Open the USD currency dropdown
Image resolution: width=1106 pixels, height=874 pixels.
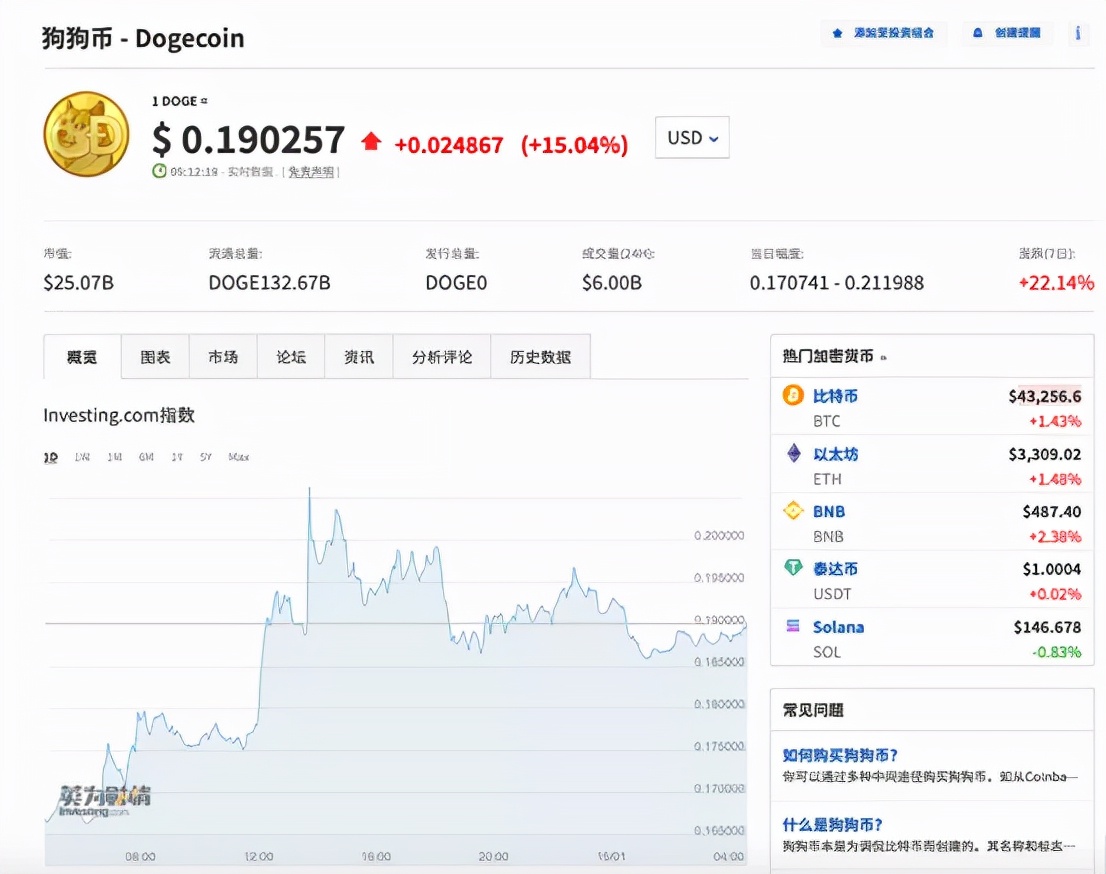(692, 138)
